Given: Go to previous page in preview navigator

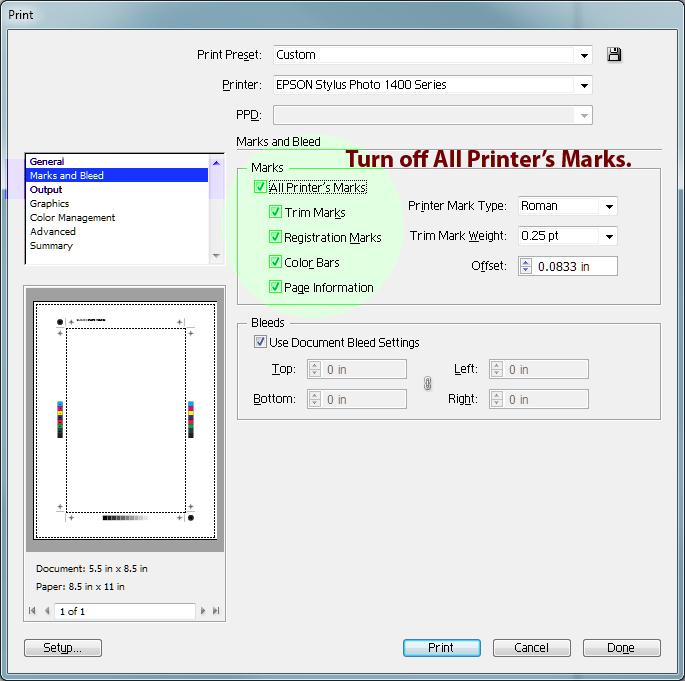Looking at the screenshot, I should (47, 610).
